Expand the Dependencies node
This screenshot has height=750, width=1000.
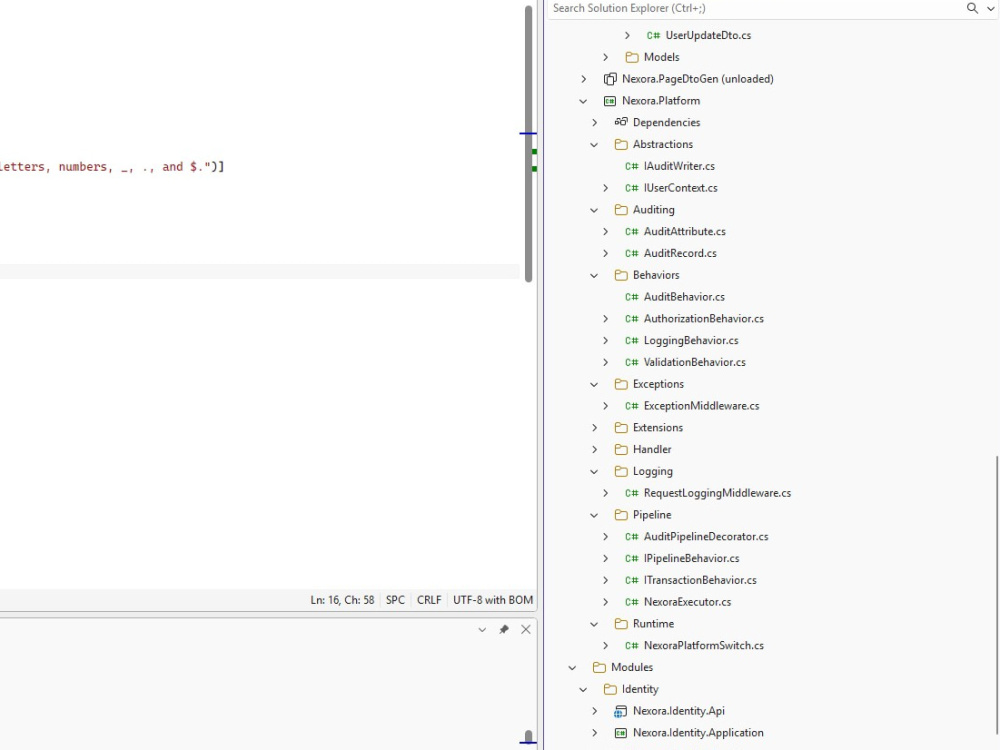click(x=594, y=122)
